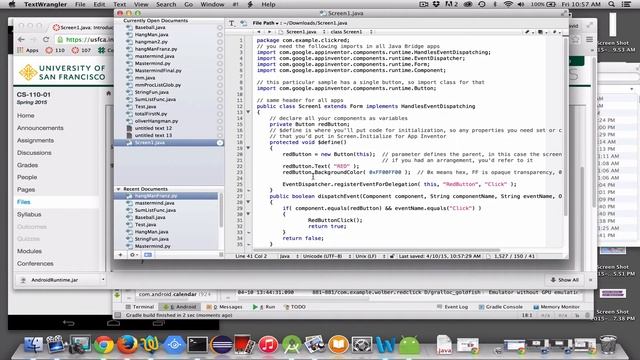Switch to the Messages tab in Android Studio
The image size is (640, 360).
point(224,307)
